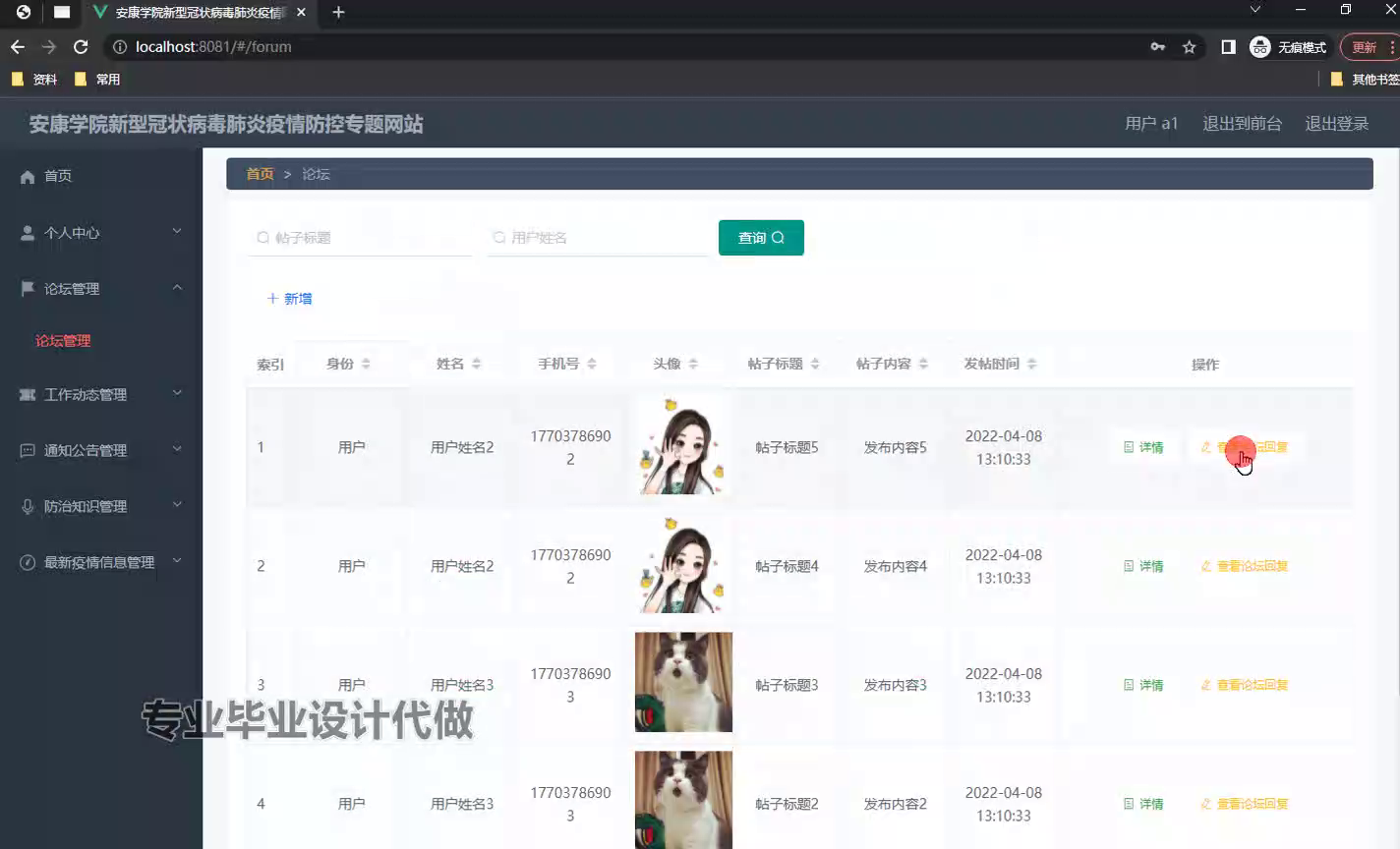1400x849 pixels.
Task: Open a new browser tab
Action: tap(338, 12)
